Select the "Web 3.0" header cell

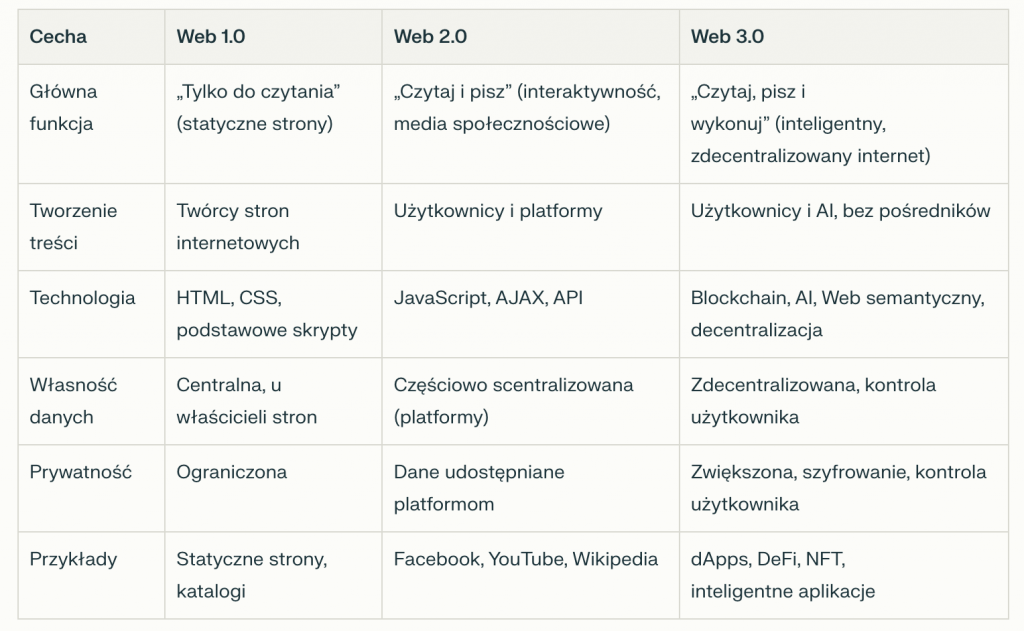[x=727, y=37]
